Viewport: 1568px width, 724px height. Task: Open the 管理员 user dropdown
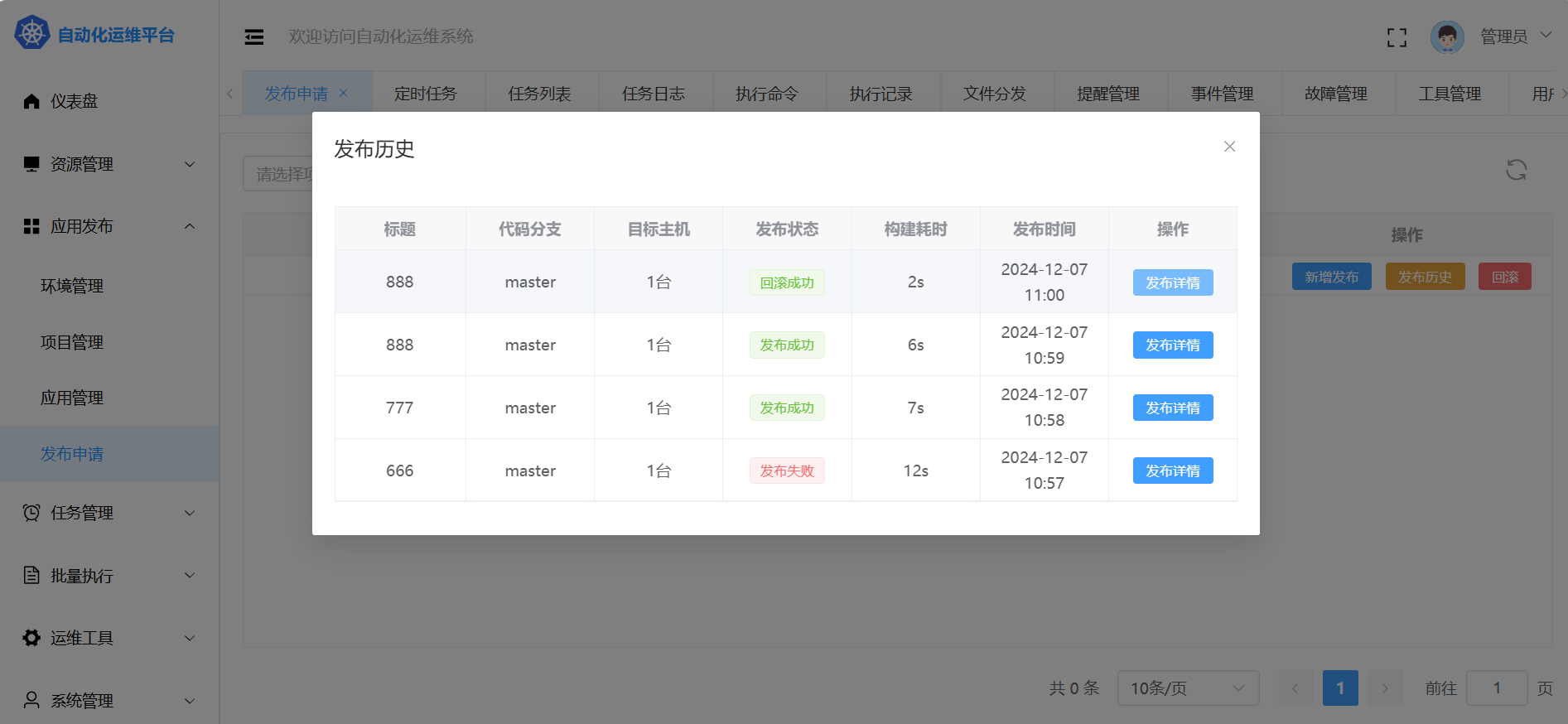click(x=1515, y=36)
